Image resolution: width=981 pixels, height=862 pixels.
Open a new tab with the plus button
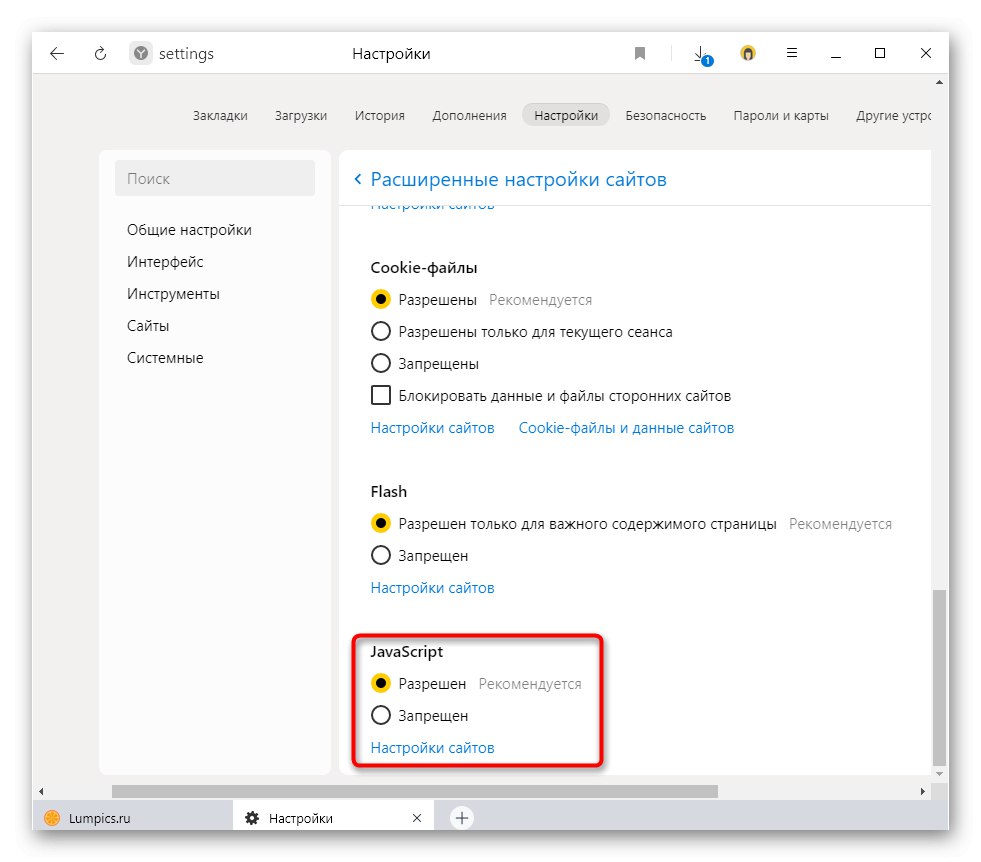(461, 818)
